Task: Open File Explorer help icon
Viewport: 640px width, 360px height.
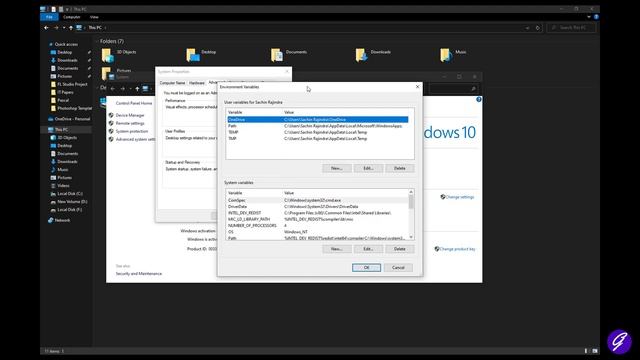Action: [x=596, y=17]
